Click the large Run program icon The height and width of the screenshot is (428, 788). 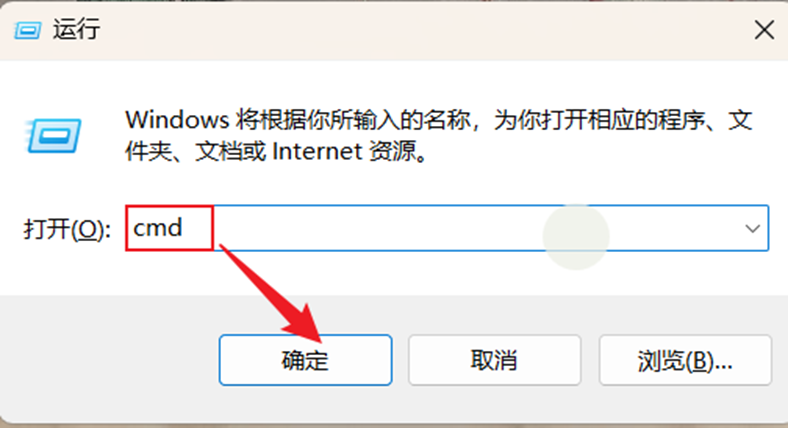click(x=53, y=136)
